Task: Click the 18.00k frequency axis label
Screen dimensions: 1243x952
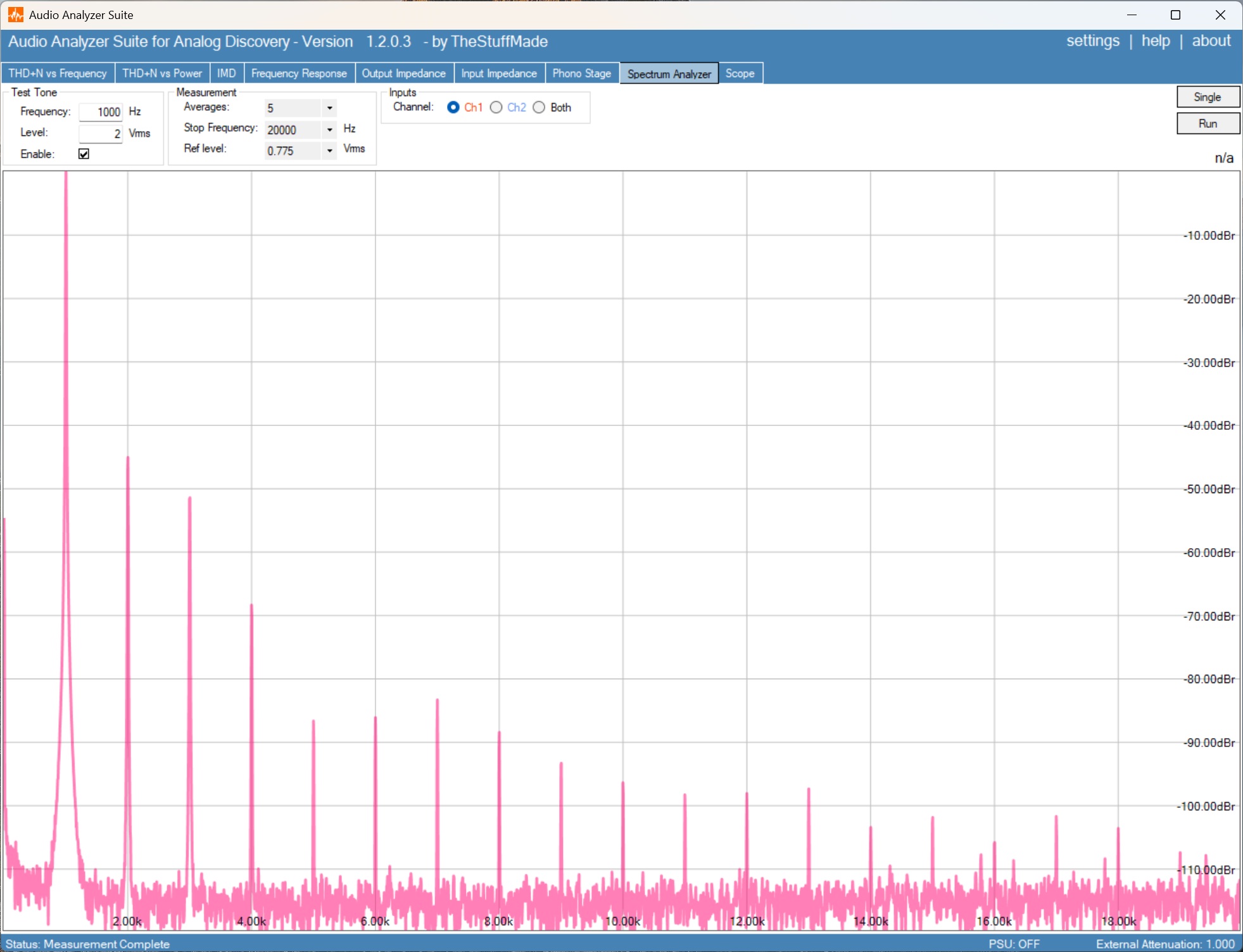Action: [x=1119, y=922]
